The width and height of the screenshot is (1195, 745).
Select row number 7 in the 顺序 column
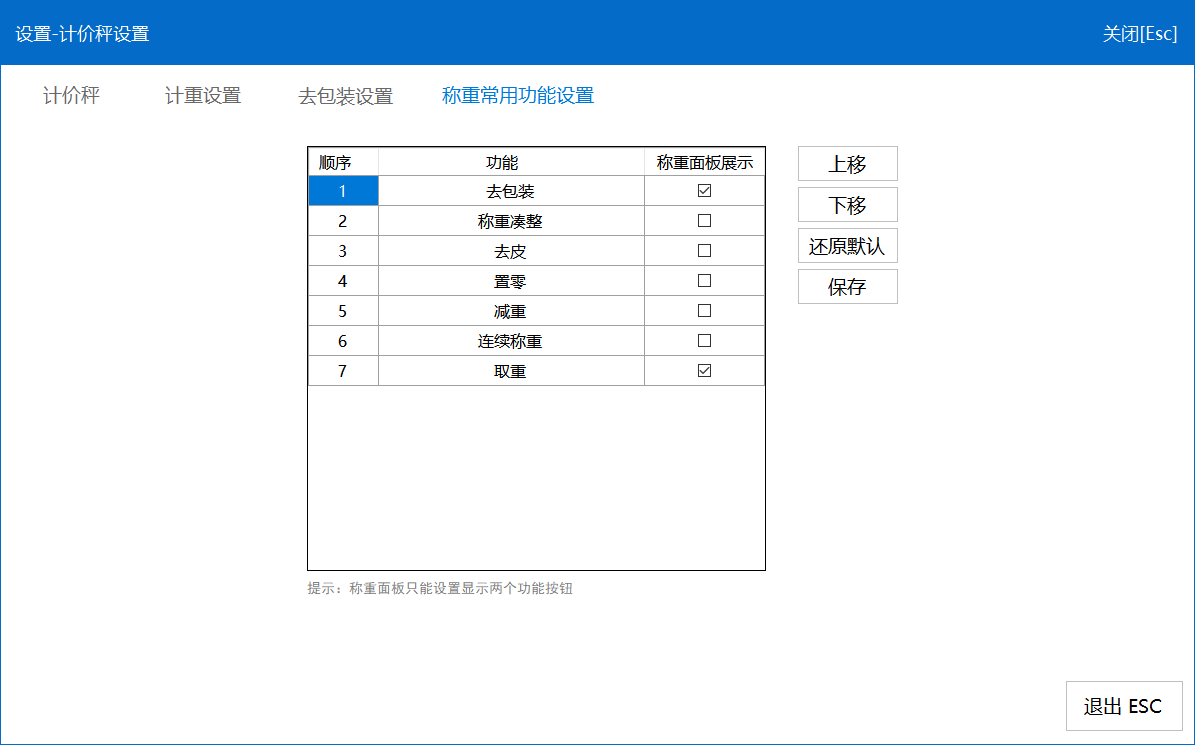(342, 371)
